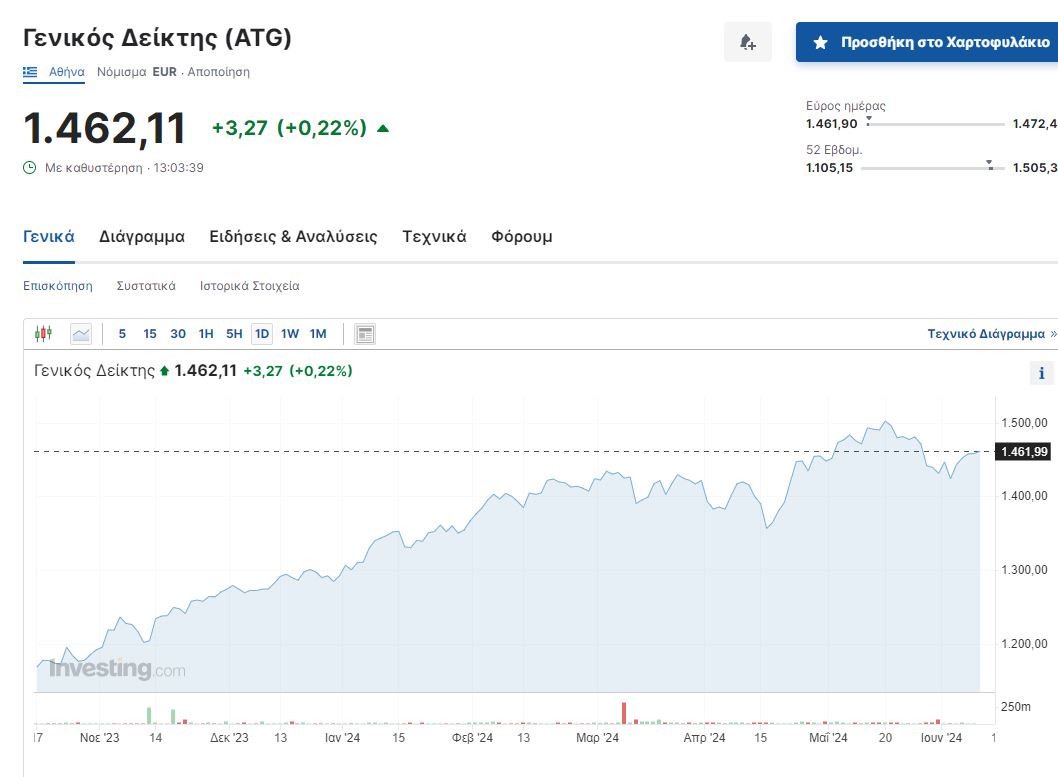Choose the 1M chart interval
The image size is (1058, 777).
click(318, 334)
